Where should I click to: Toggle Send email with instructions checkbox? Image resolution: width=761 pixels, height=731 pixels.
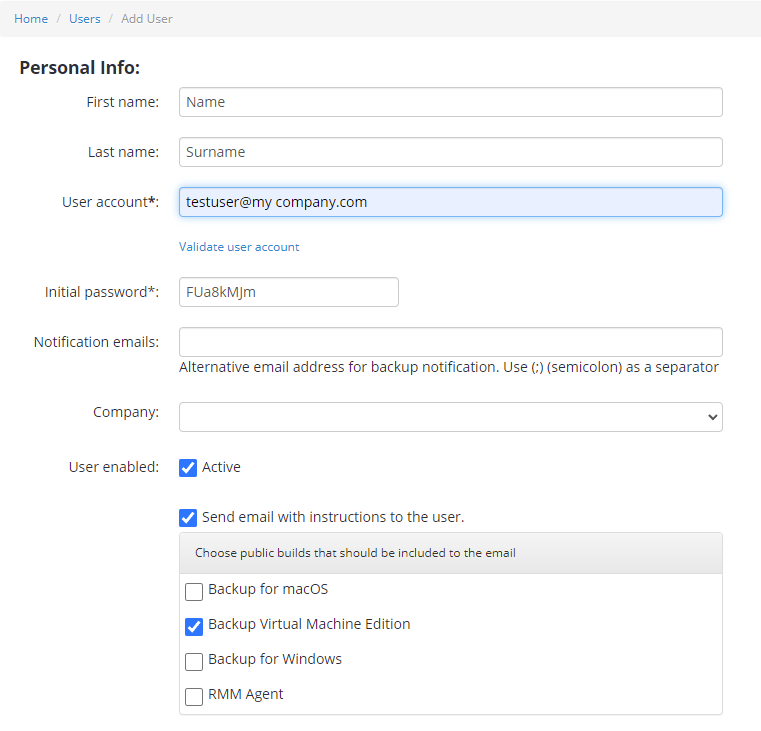coord(188,517)
